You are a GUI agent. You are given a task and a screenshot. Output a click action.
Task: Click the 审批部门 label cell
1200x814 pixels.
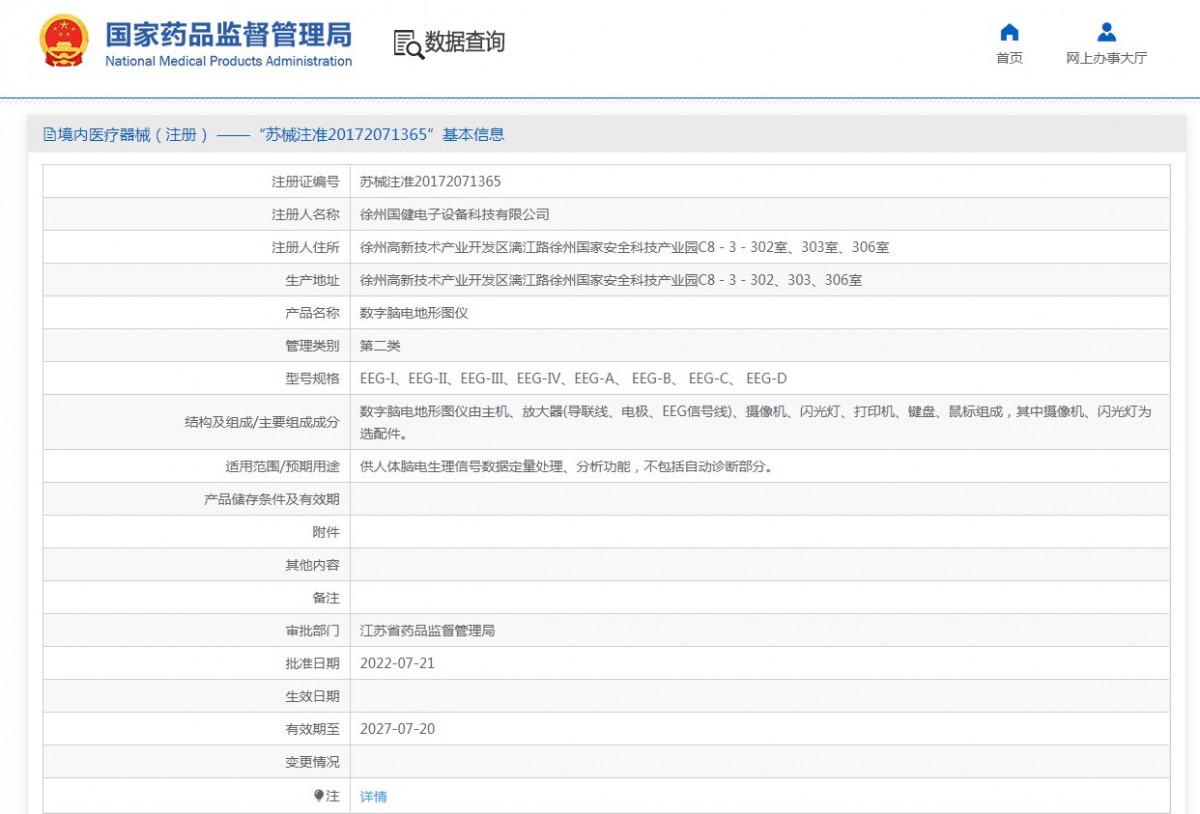197,631
